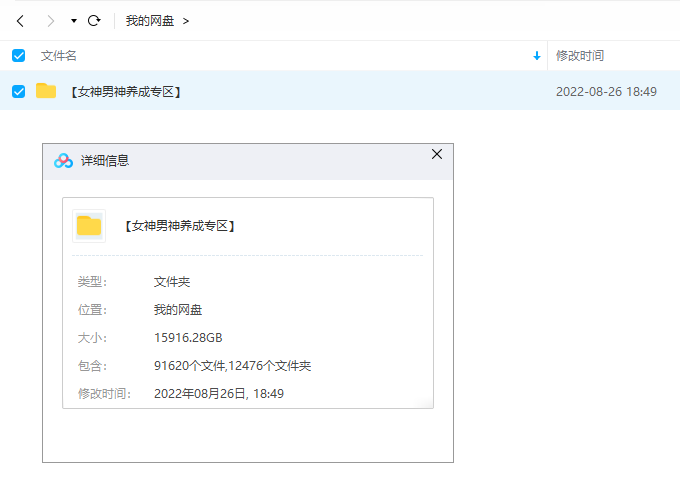
Task: Click the folder title inside the details dialog
Action: point(180,226)
